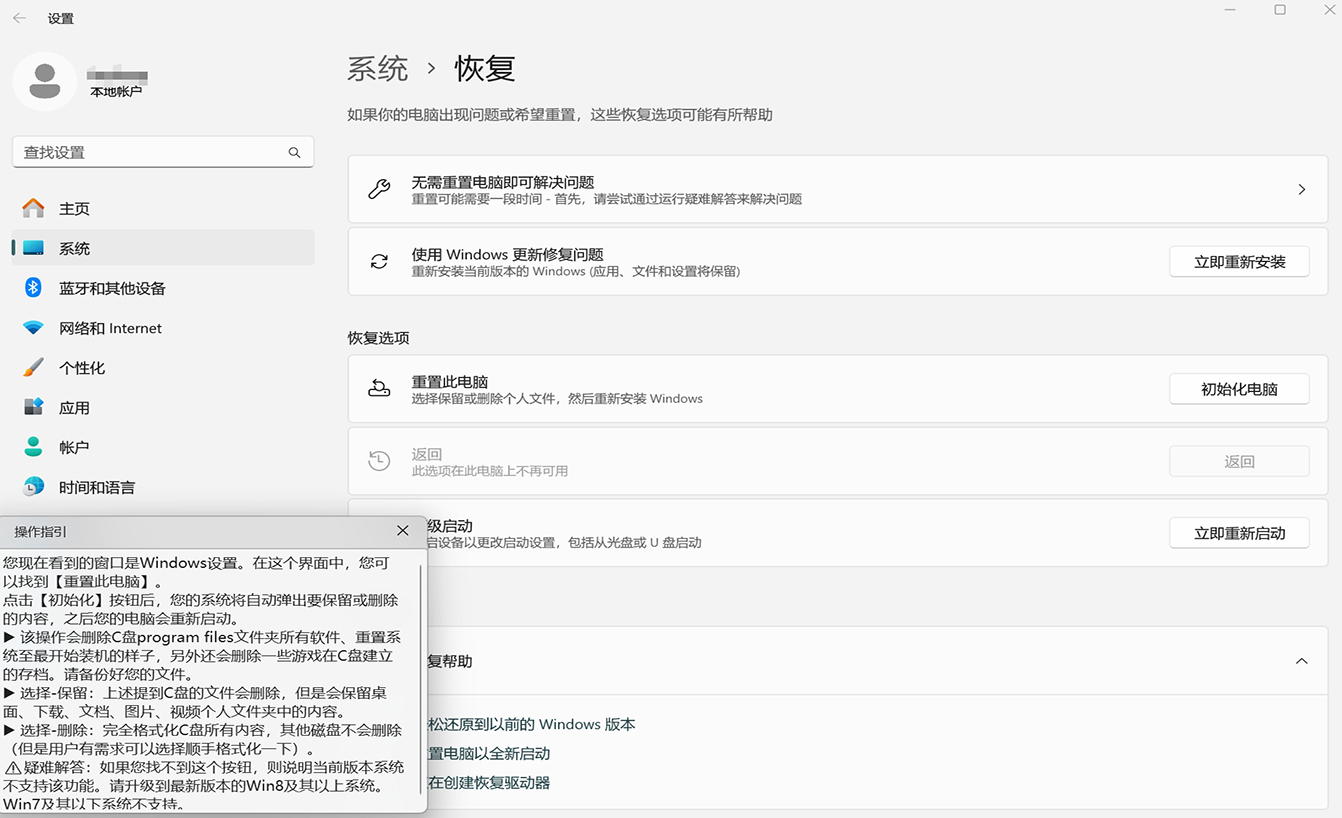Select 个性化 paintbrush icon
Image resolution: width=1342 pixels, height=818 pixels.
coord(33,368)
